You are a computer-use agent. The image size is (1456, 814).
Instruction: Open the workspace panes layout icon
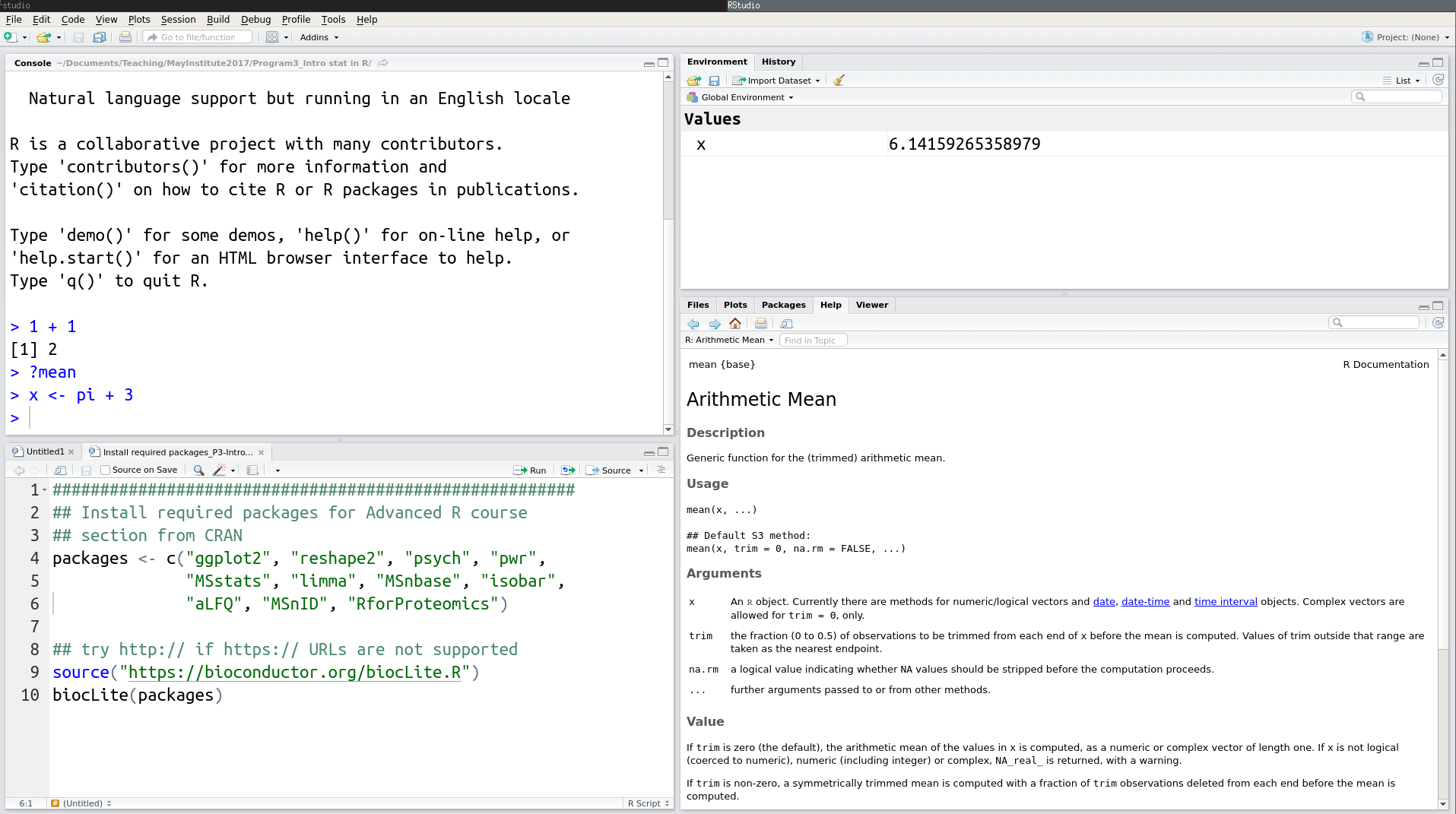(x=271, y=37)
